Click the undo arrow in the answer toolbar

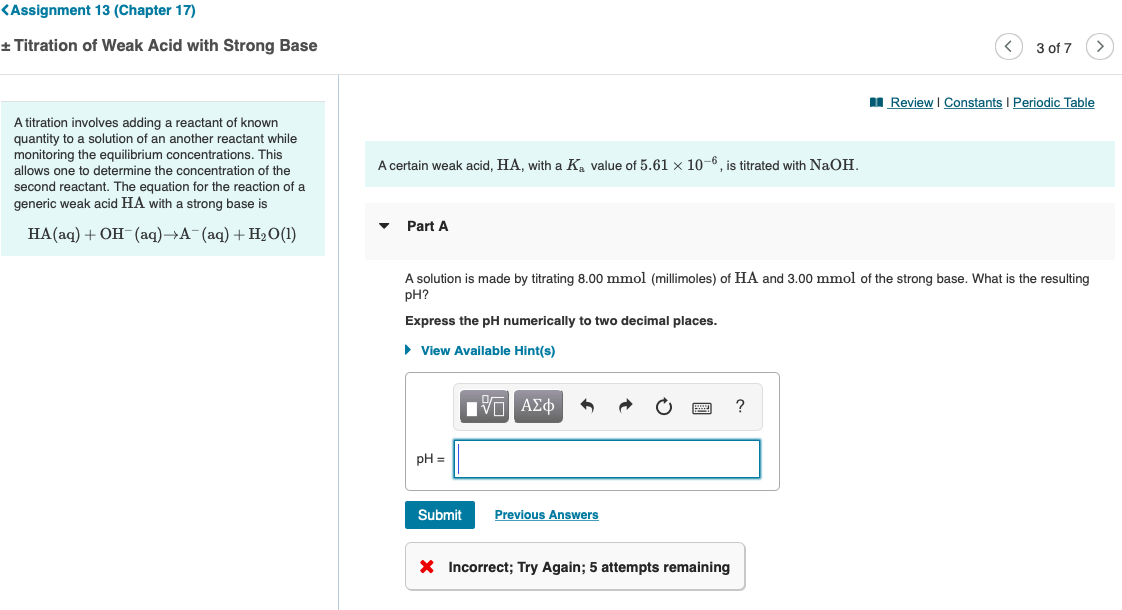tap(587, 406)
